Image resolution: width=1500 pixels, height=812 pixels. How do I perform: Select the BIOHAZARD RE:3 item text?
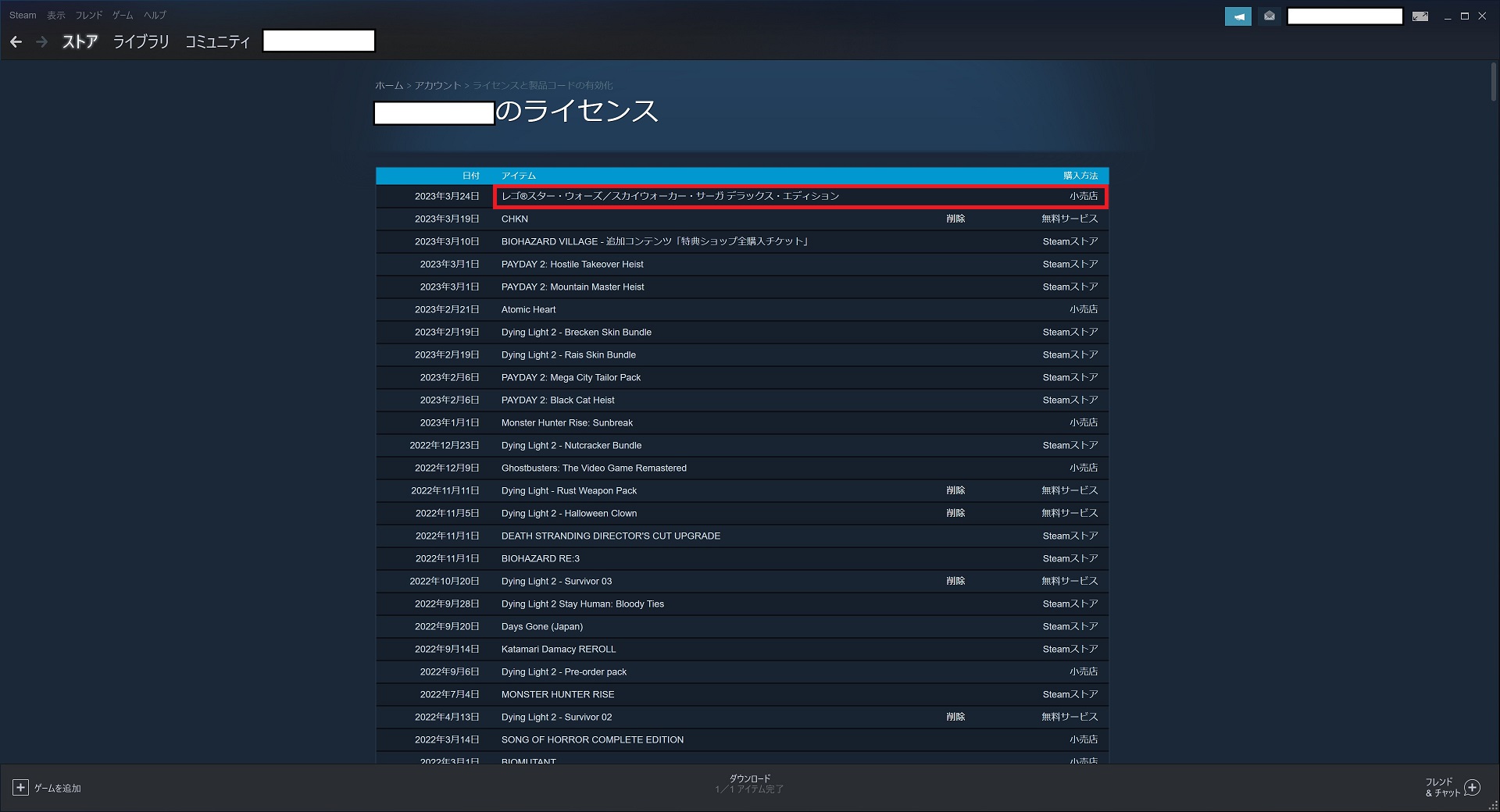(x=541, y=558)
